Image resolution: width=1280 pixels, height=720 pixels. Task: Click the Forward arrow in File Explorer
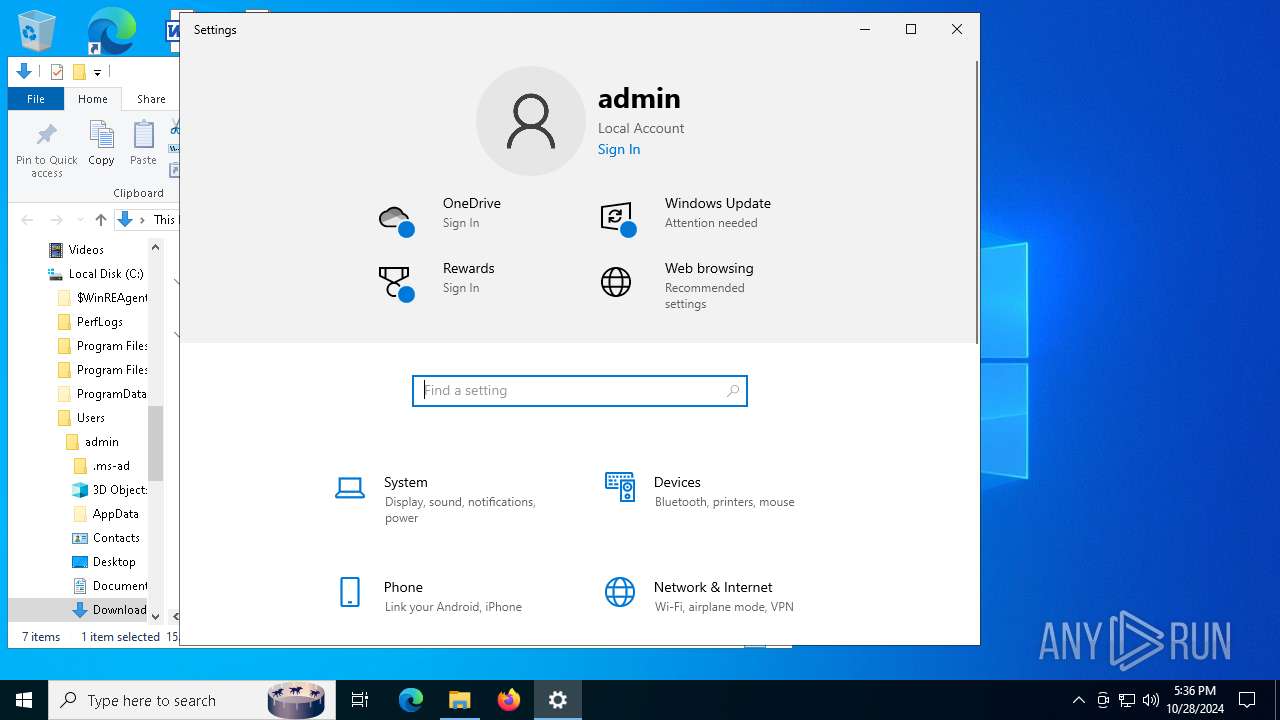[57, 220]
